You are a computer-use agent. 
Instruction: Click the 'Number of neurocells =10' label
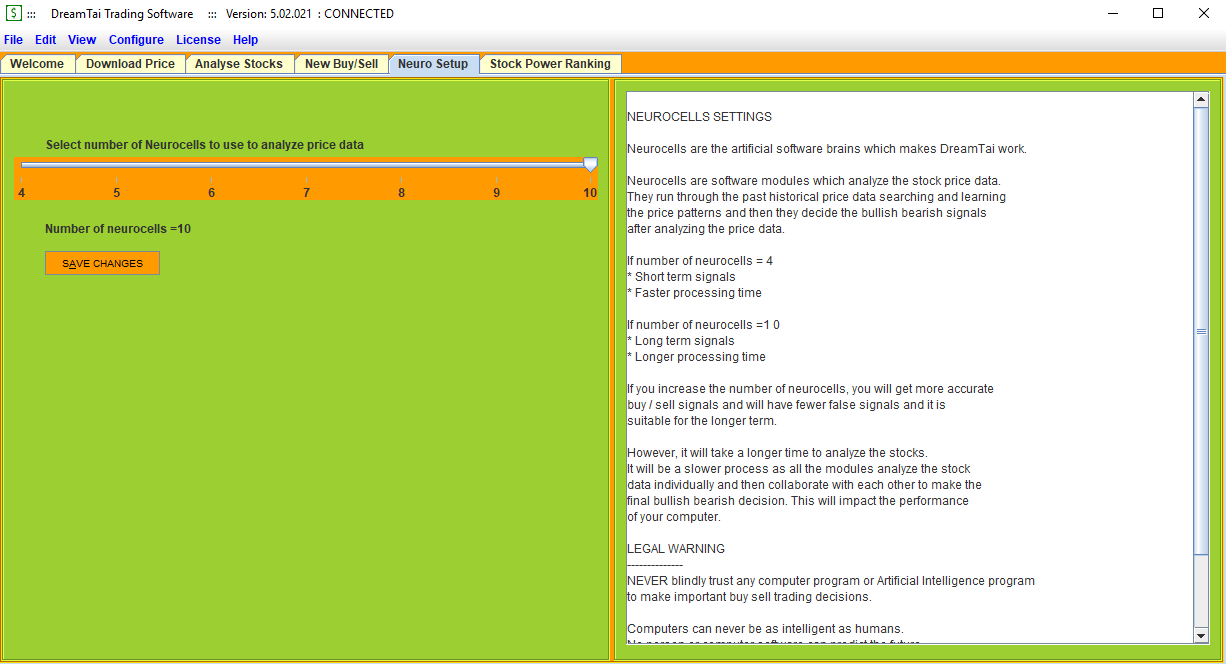(118, 229)
